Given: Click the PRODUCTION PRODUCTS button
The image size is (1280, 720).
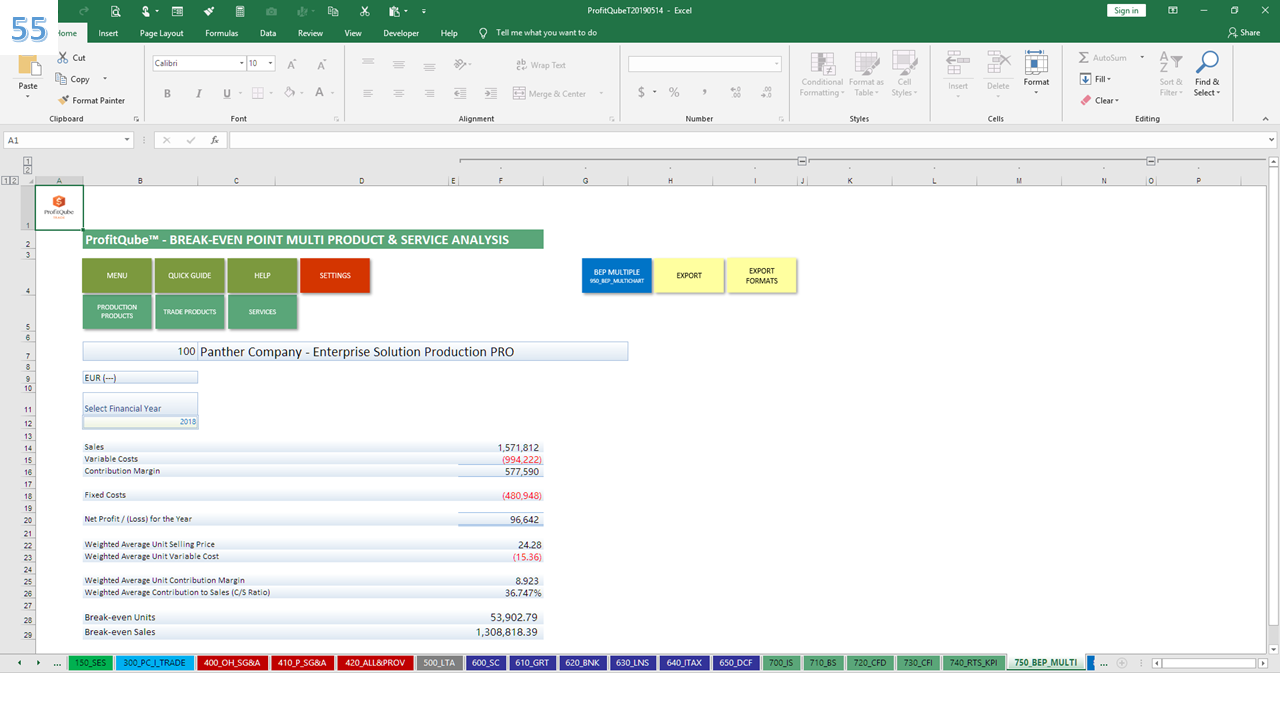Looking at the screenshot, I should coord(117,312).
